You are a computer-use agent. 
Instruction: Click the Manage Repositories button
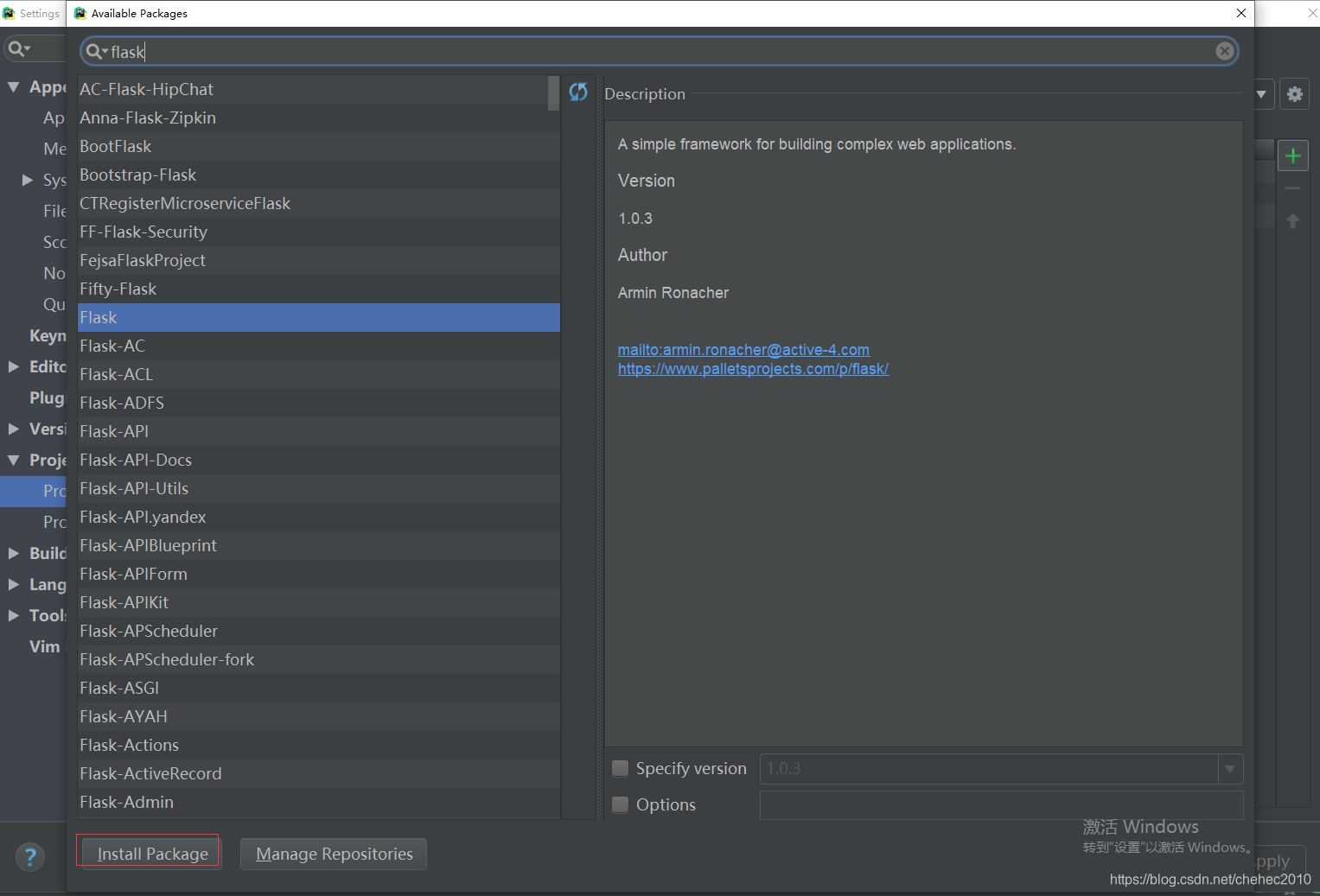click(x=334, y=854)
